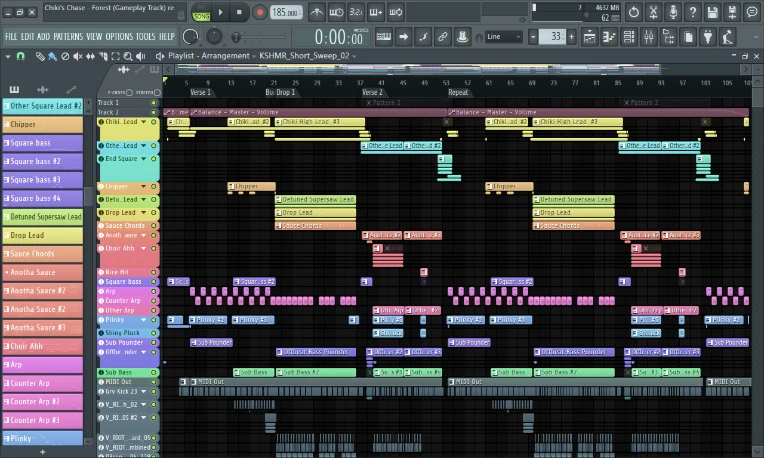
Task: Mute the Square bass track
Action: [153, 282]
